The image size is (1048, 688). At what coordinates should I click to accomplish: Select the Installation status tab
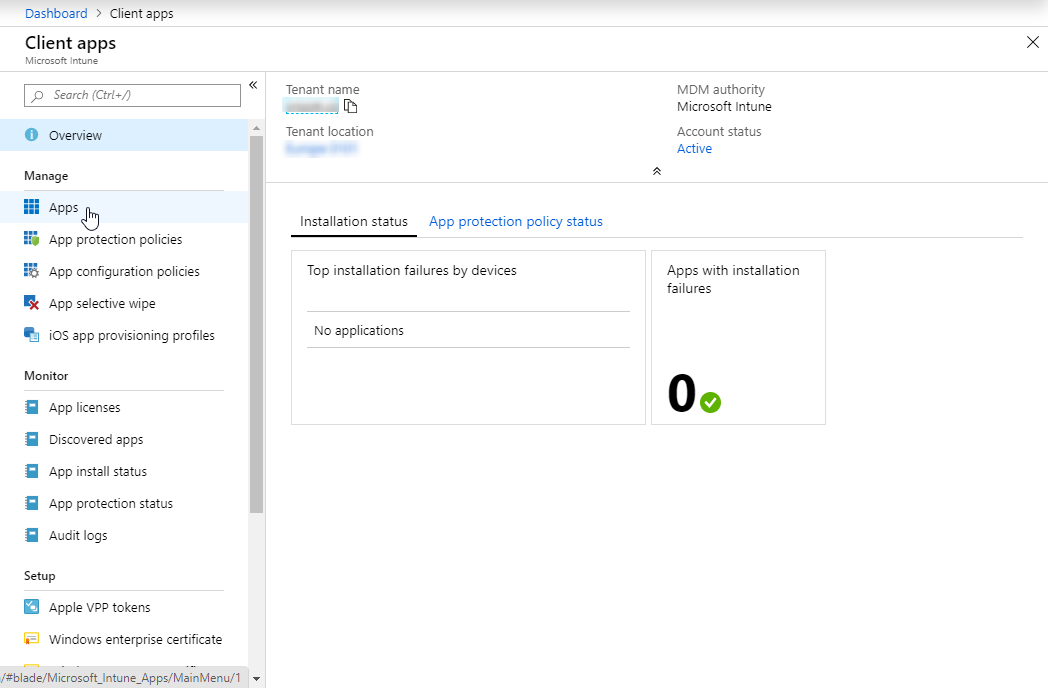[354, 221]
